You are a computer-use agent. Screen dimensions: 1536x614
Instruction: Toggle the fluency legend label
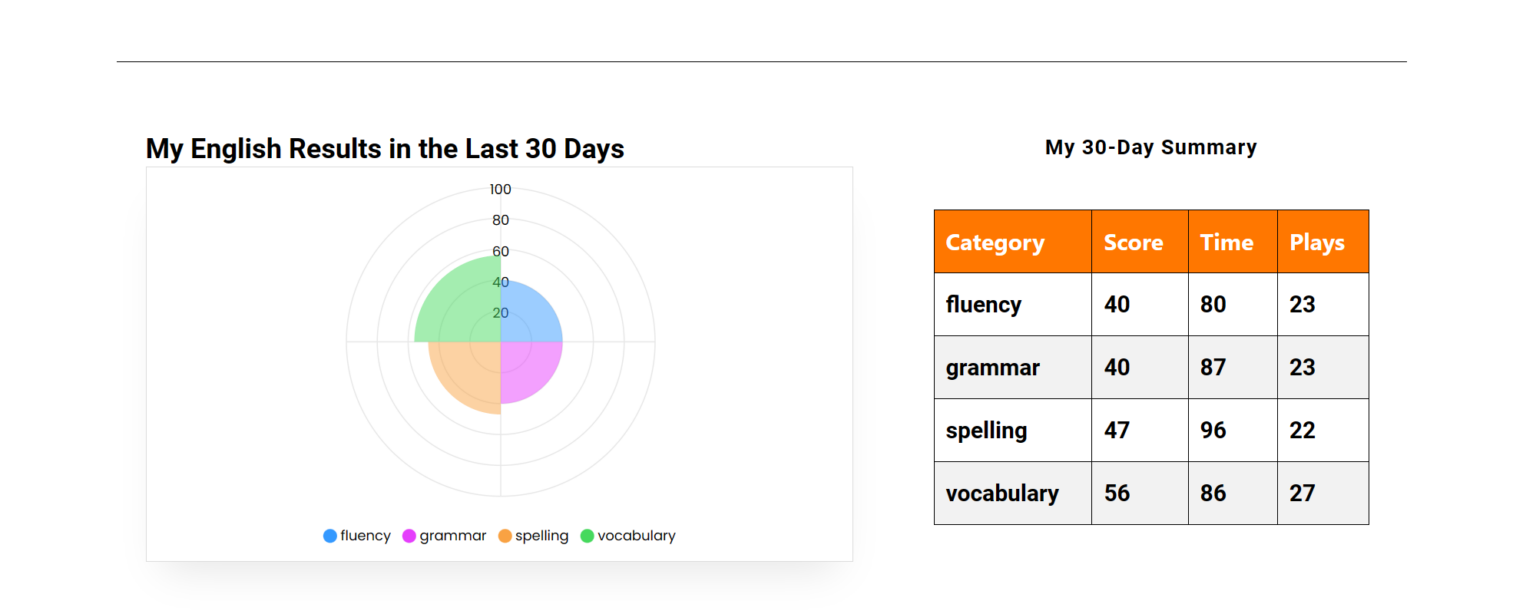365,536
